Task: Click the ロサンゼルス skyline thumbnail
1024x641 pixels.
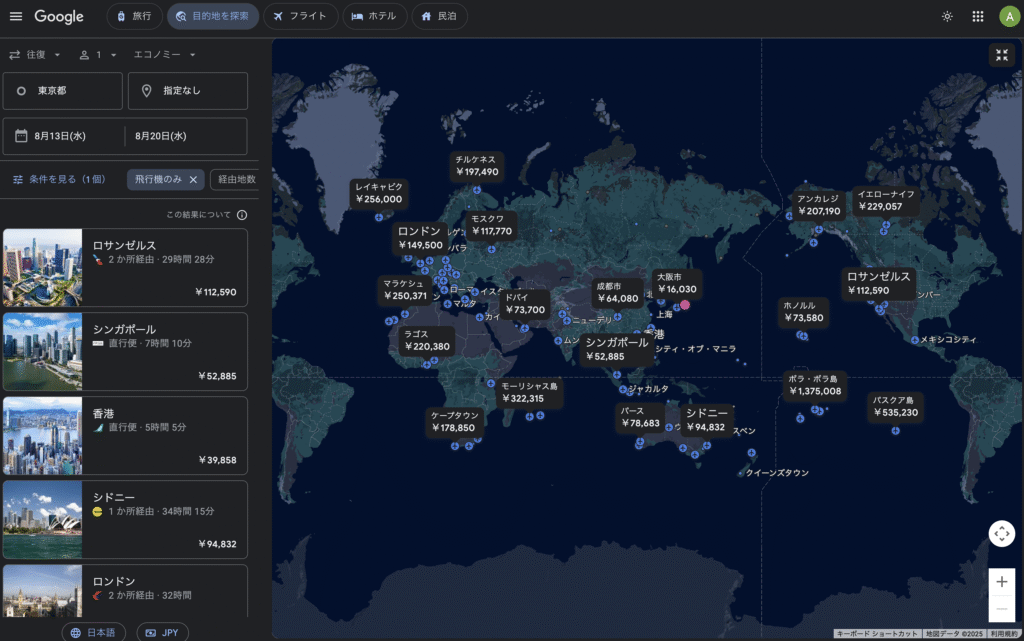Action: point(42,268)
